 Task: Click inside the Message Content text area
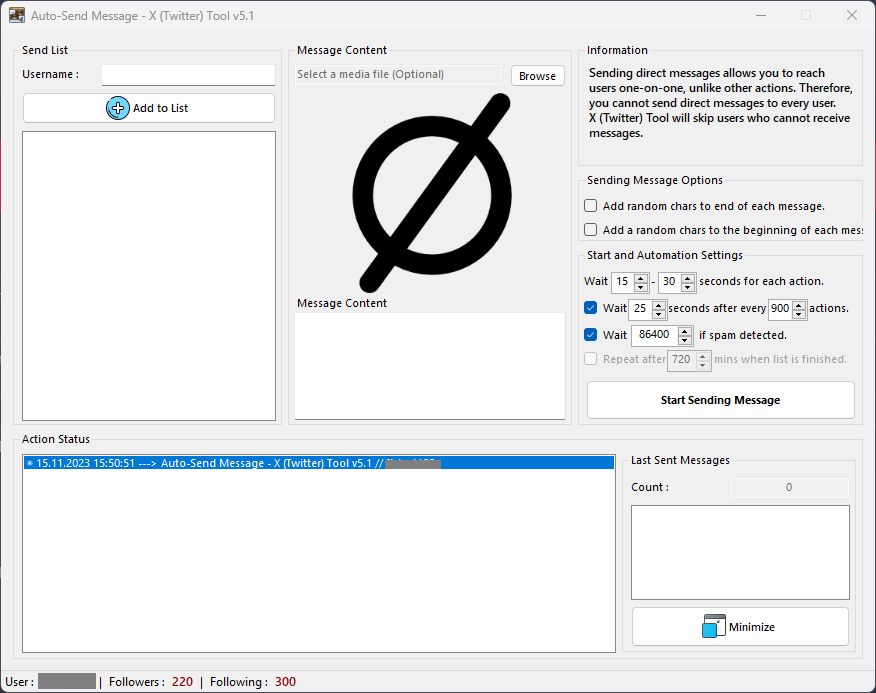pos(430,366)
